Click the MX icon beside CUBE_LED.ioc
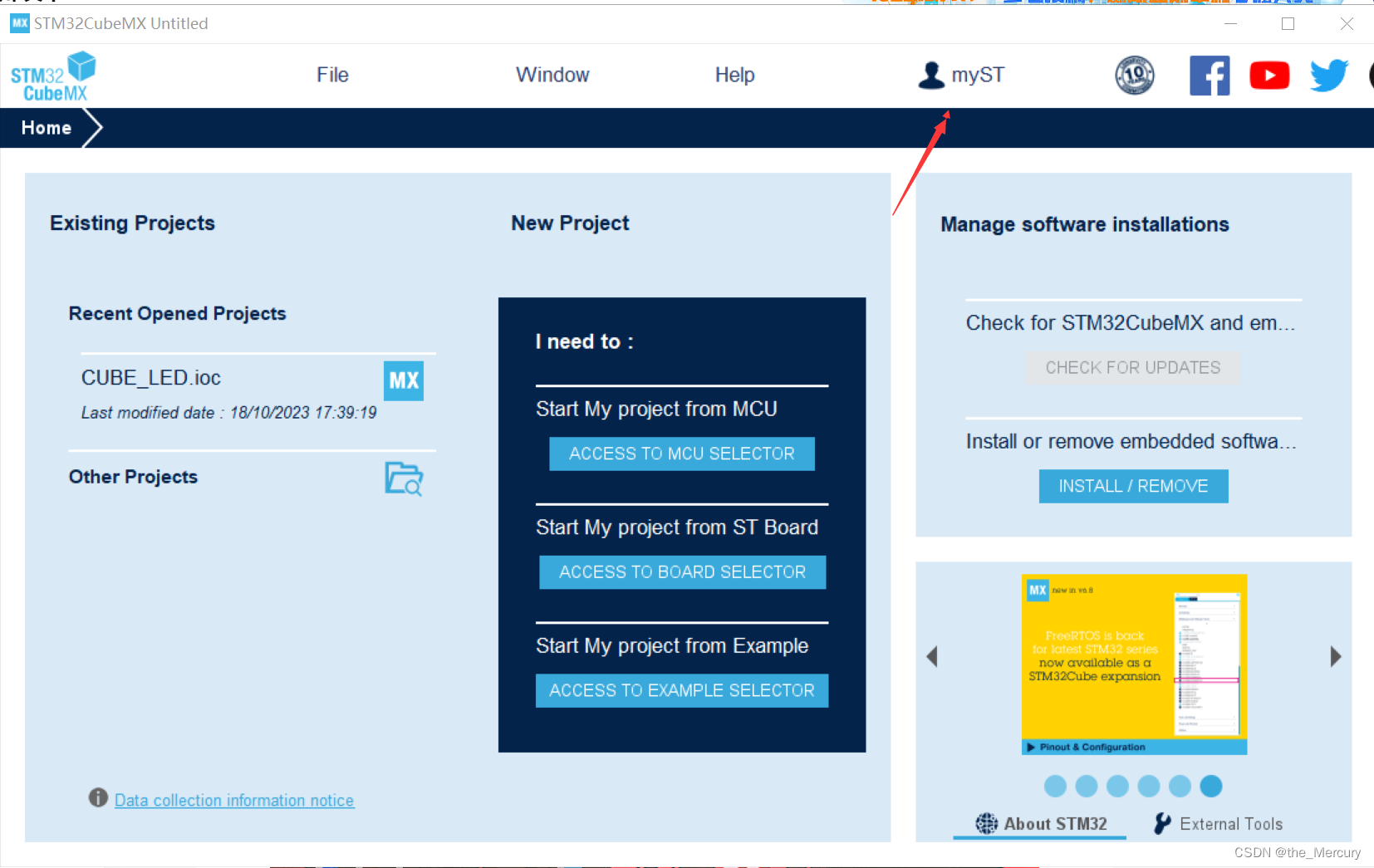The width and height of the screenshot is (1374, 868). click(x=404, y=380)
